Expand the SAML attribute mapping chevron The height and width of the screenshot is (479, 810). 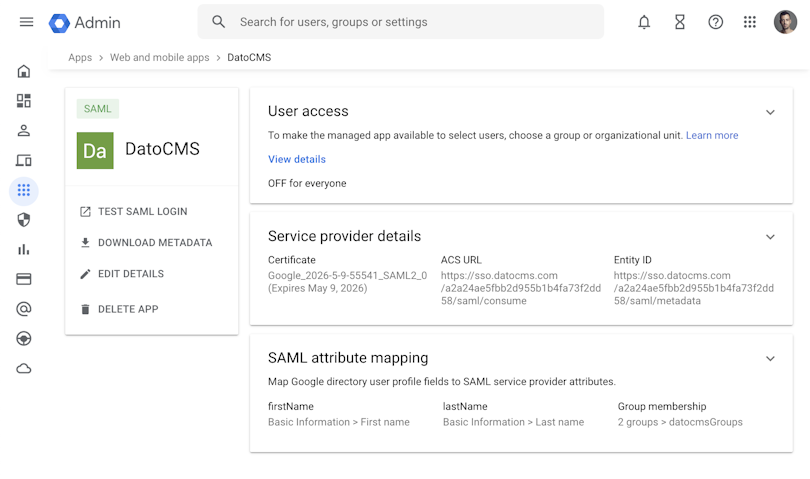tap(770, 359)
